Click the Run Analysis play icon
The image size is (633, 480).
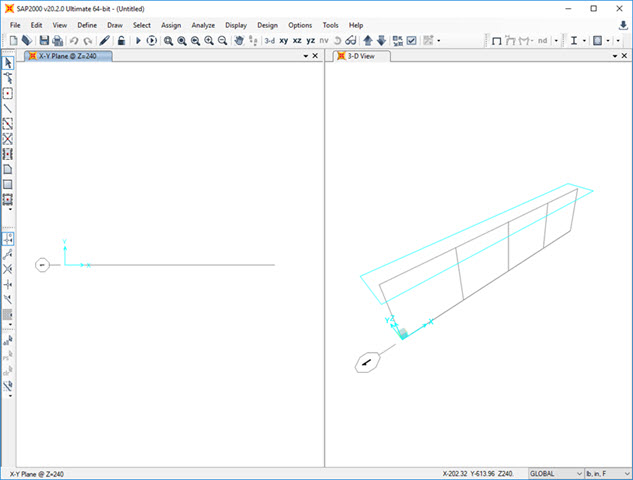pyautogui.click(x=138, y=41)
